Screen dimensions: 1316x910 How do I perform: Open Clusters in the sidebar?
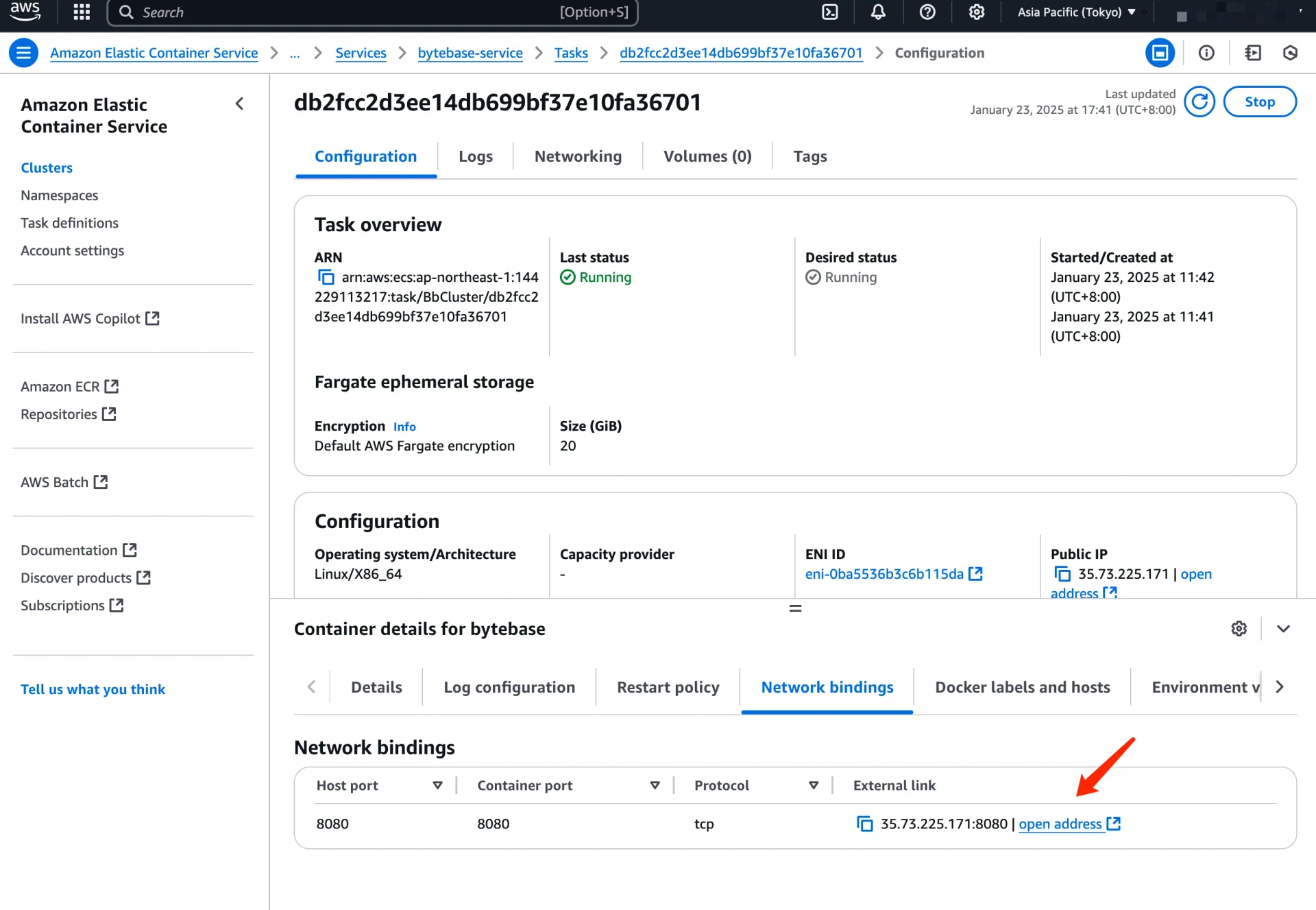point(47,168)
